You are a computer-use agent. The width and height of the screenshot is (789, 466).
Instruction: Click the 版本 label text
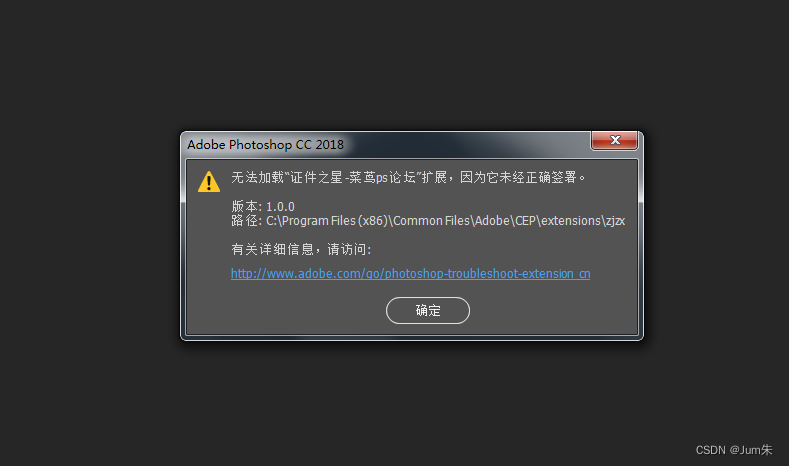245,206
